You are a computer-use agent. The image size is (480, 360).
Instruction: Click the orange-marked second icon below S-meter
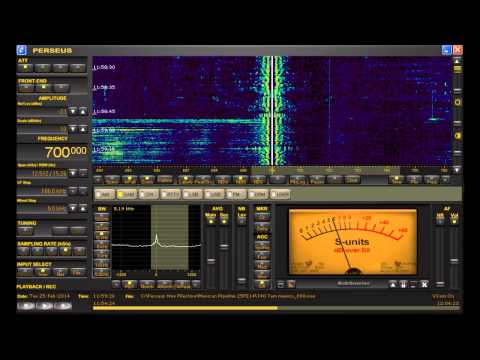point(291,284)
